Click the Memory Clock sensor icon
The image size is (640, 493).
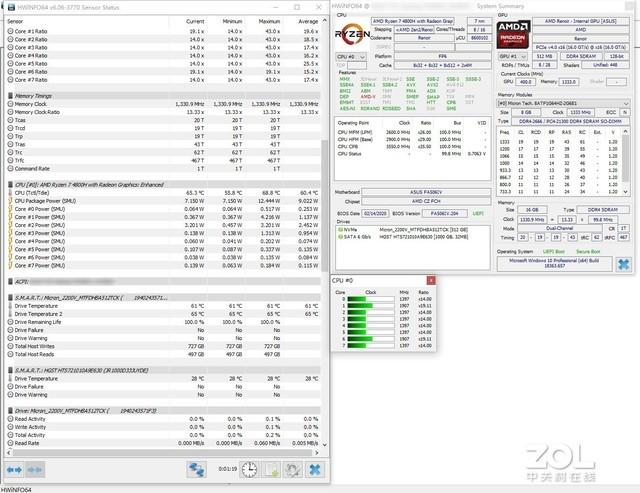11,104
